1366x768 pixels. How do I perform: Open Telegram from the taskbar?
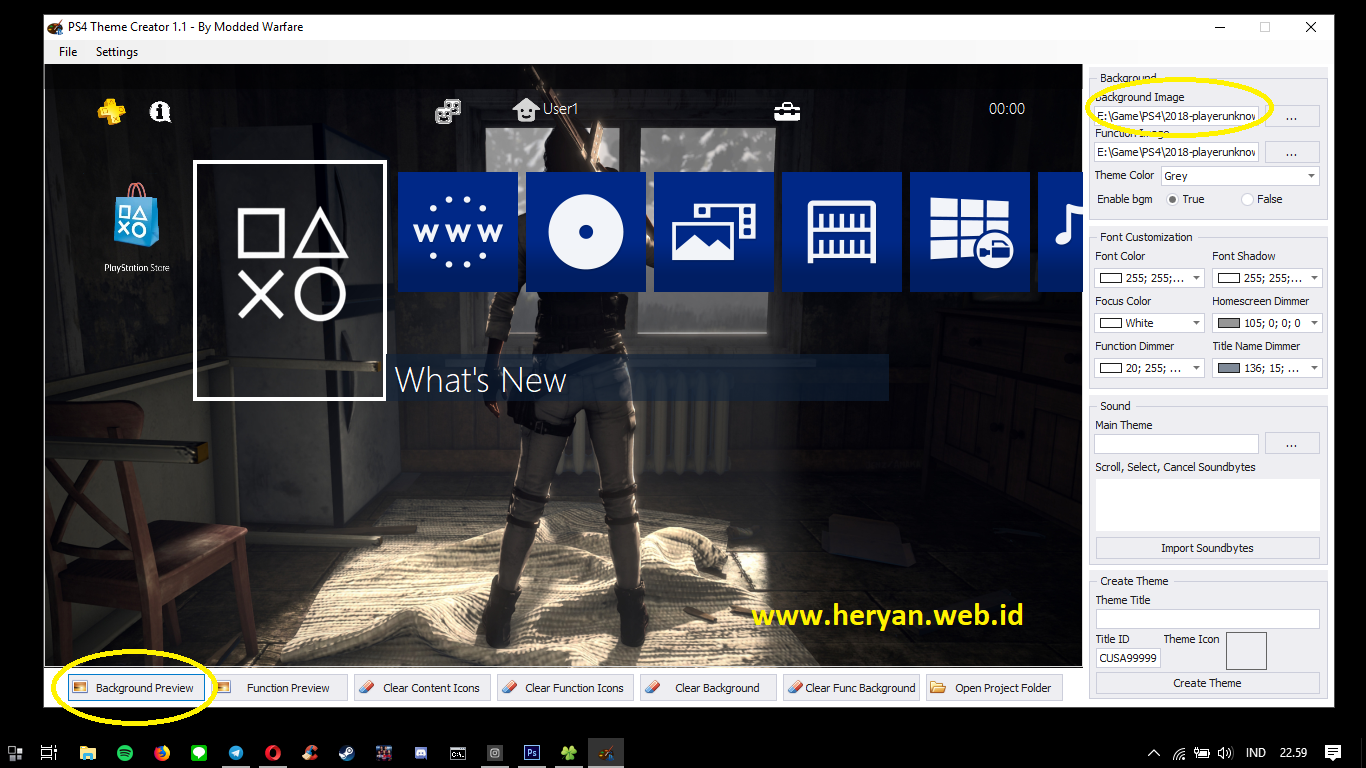tap(236, 753)
